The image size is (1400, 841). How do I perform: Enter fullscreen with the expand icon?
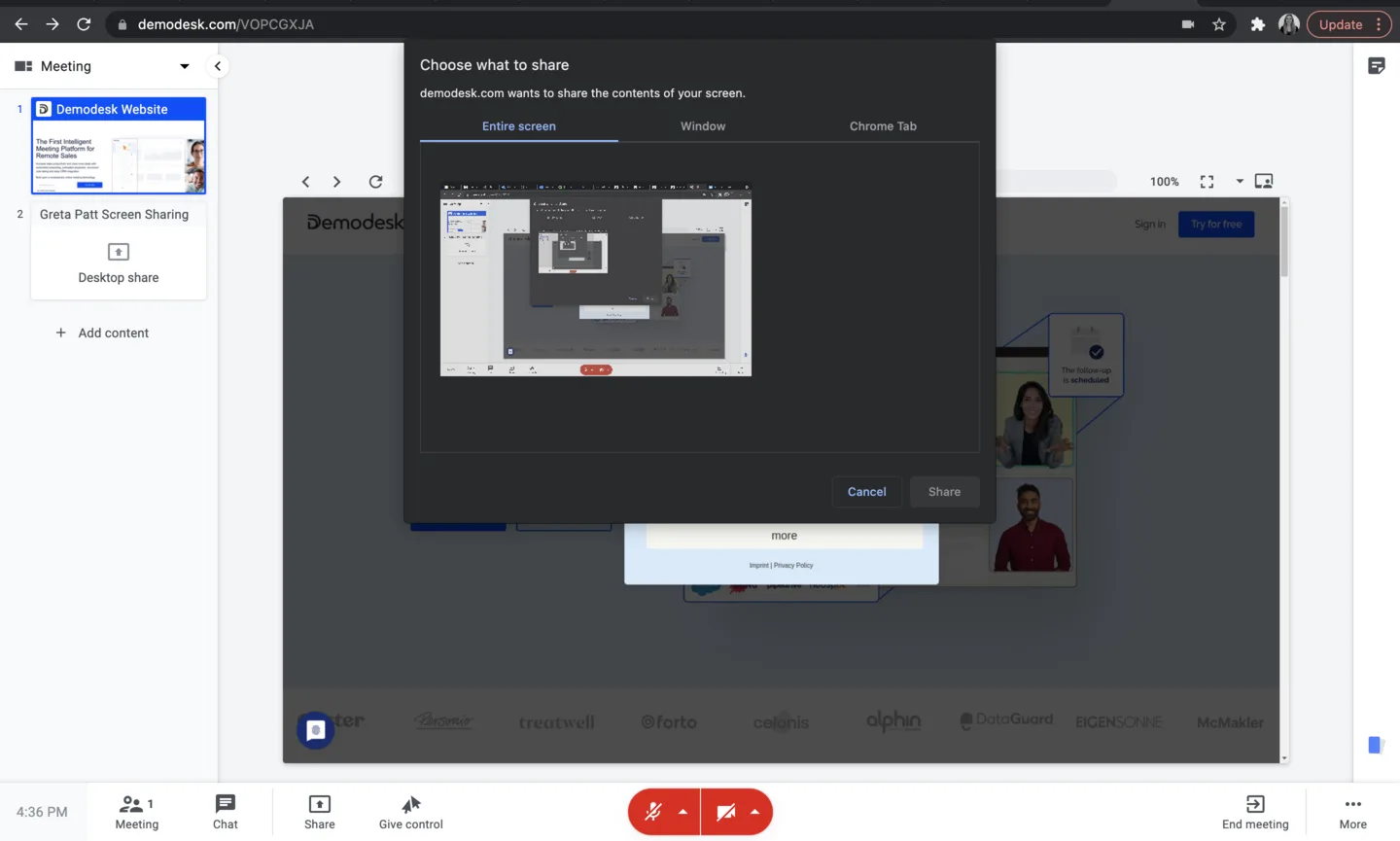click(1207, 182)
